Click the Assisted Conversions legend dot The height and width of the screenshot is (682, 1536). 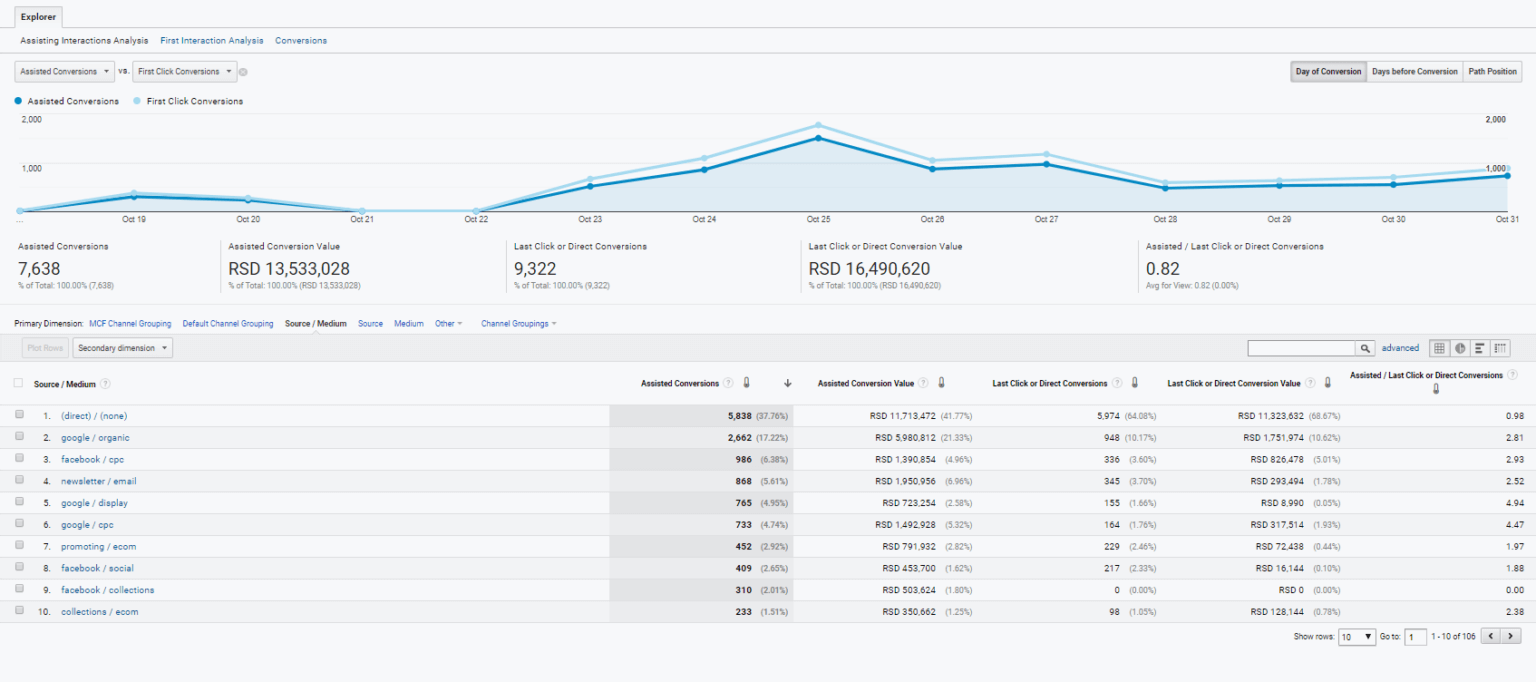[x=19, y=101]
